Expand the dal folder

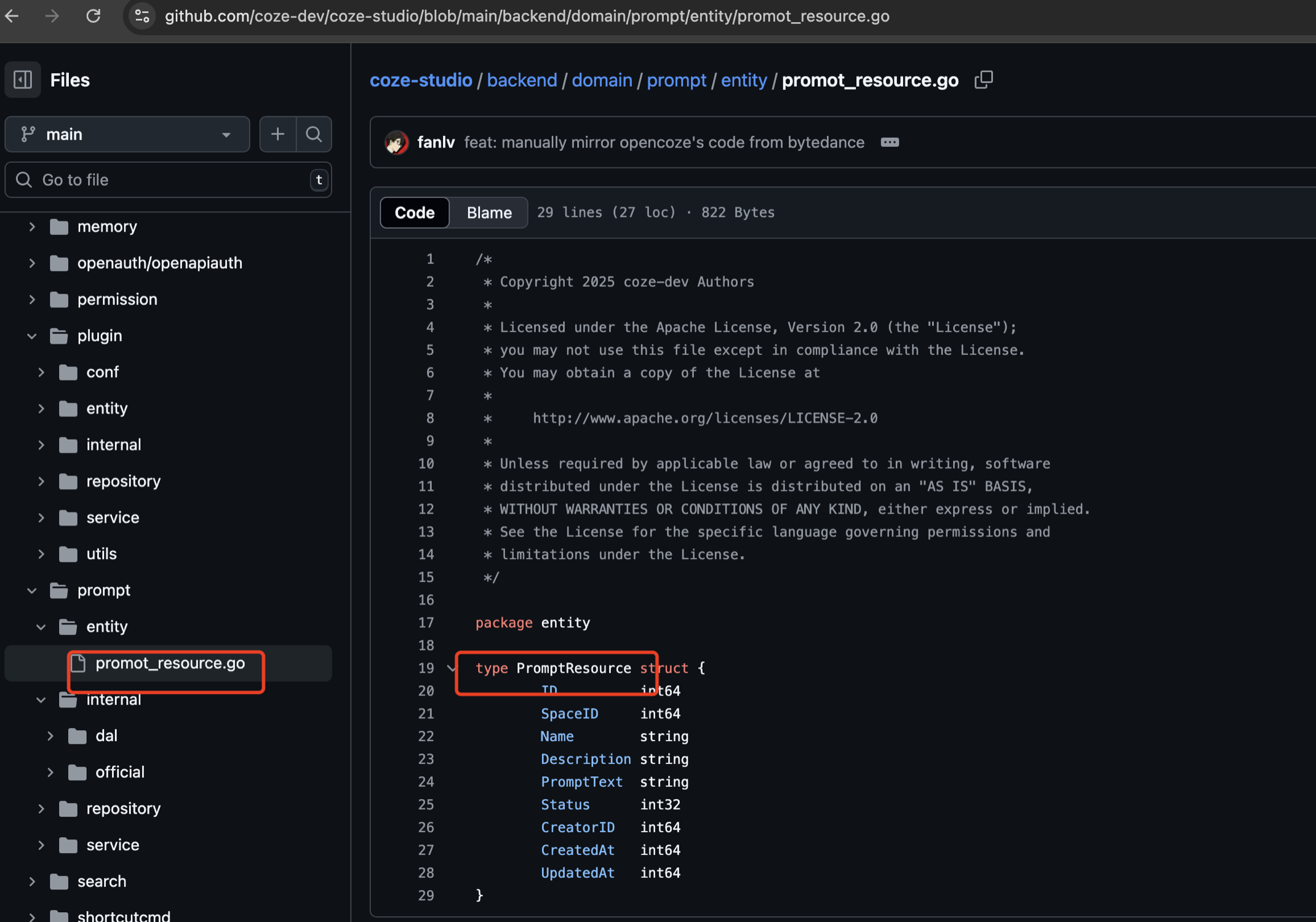(x=50, y=736)
